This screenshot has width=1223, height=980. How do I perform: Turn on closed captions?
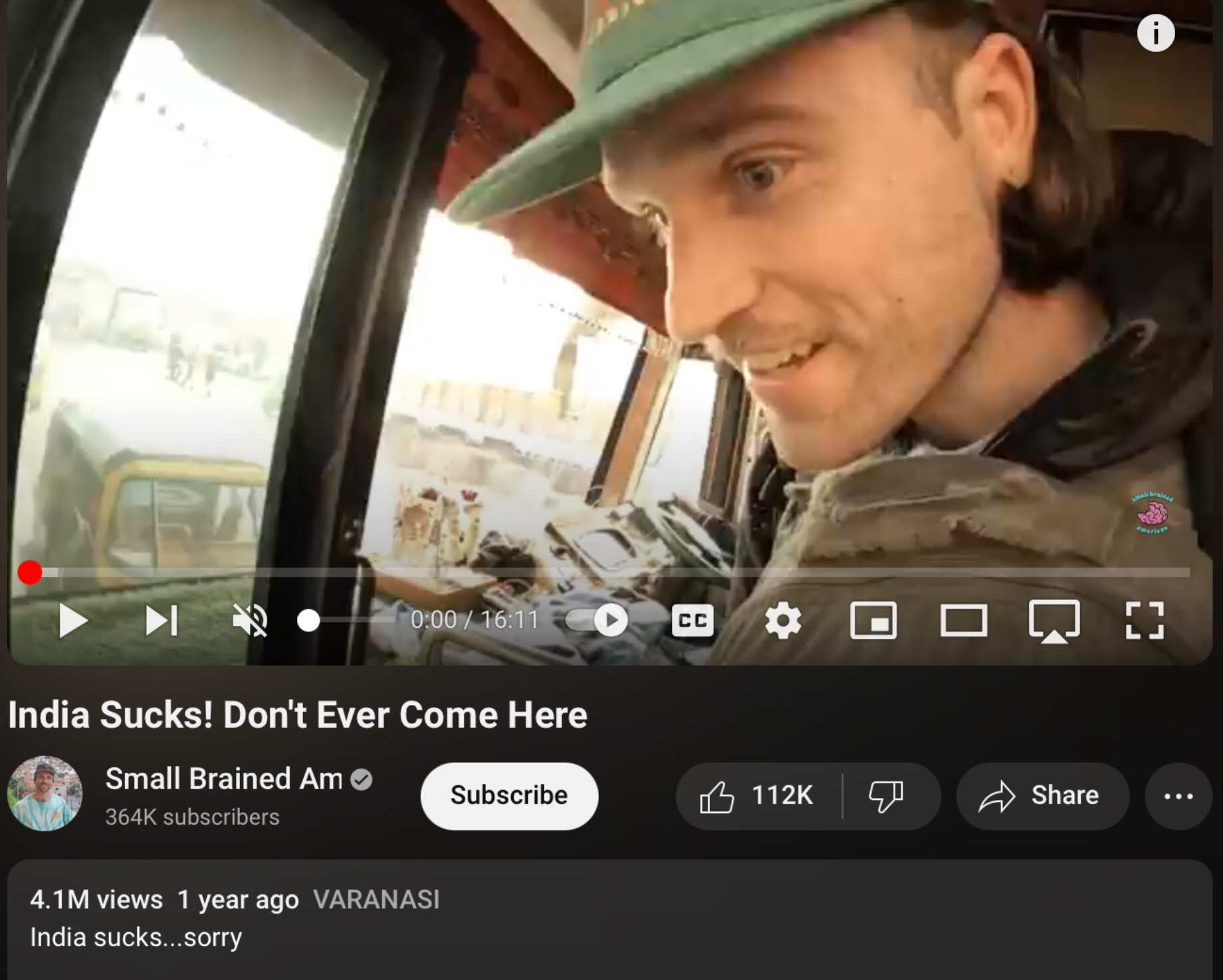(x=693, y=621)
